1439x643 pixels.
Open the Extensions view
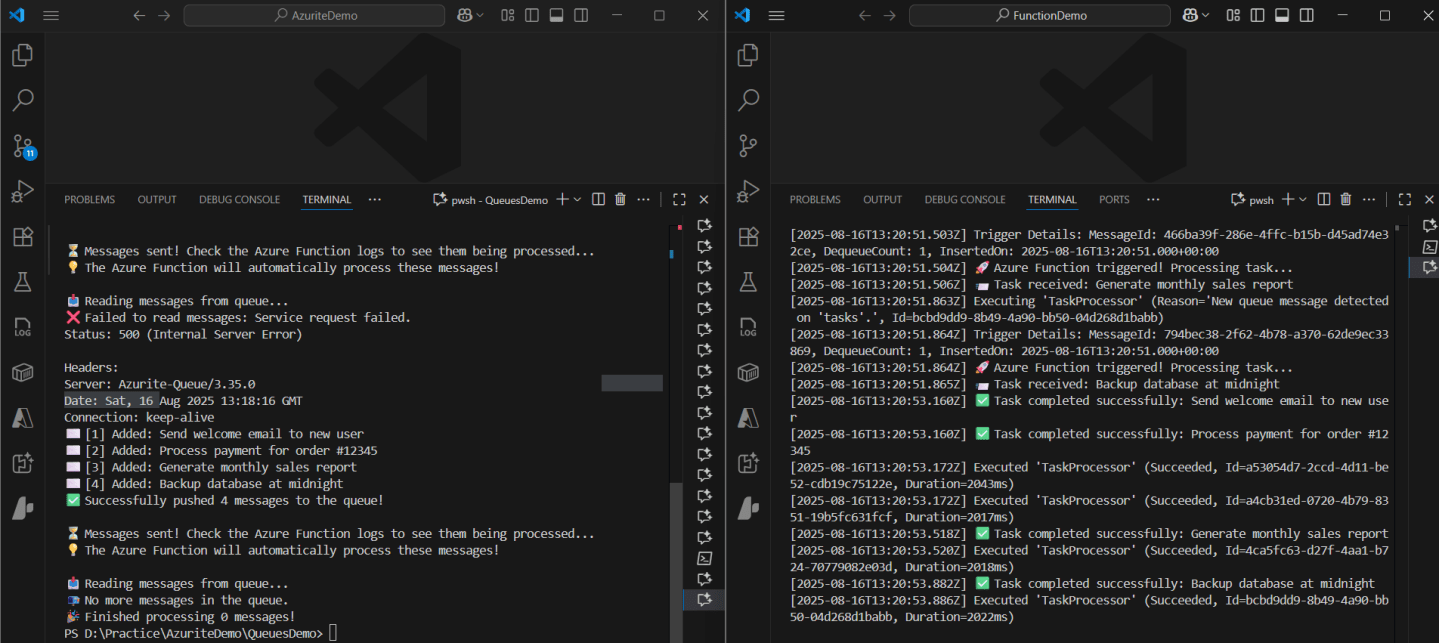[x=22, y=237]
